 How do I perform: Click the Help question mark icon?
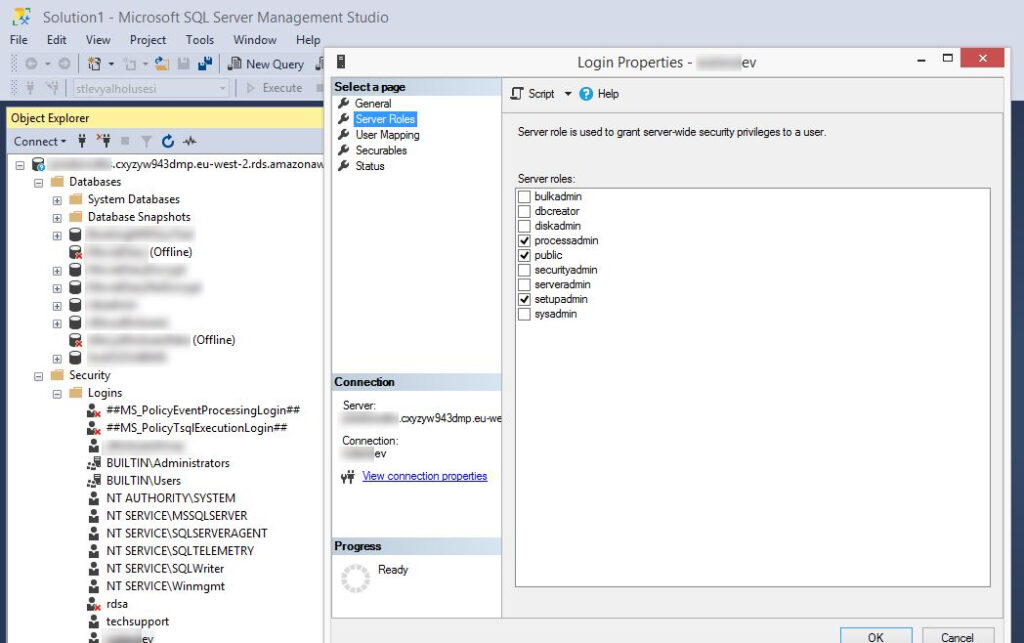point(586,94)
